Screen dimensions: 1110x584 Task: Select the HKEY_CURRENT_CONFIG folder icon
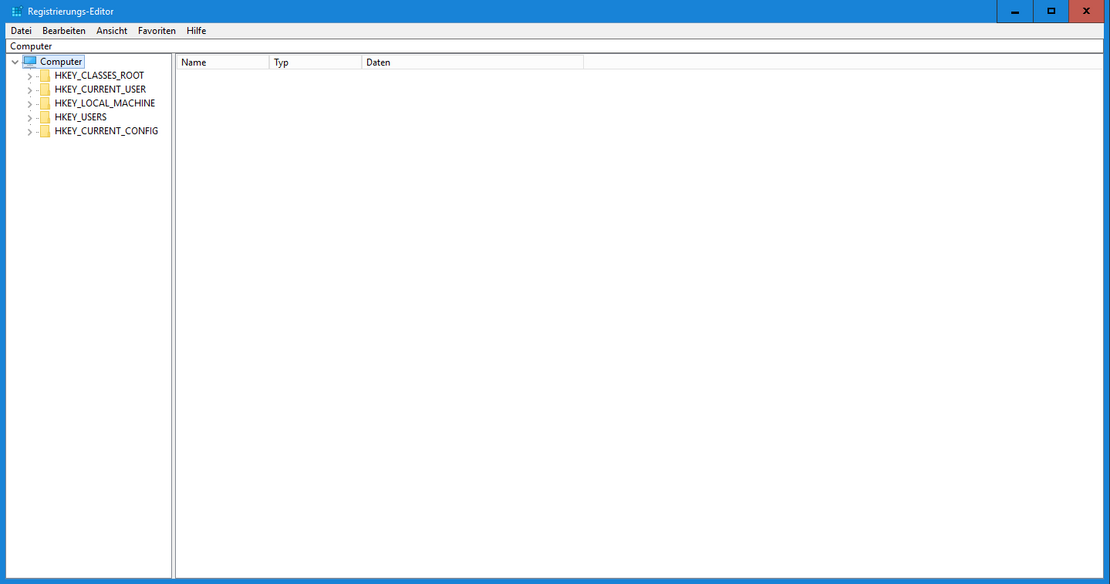(45, 132)
